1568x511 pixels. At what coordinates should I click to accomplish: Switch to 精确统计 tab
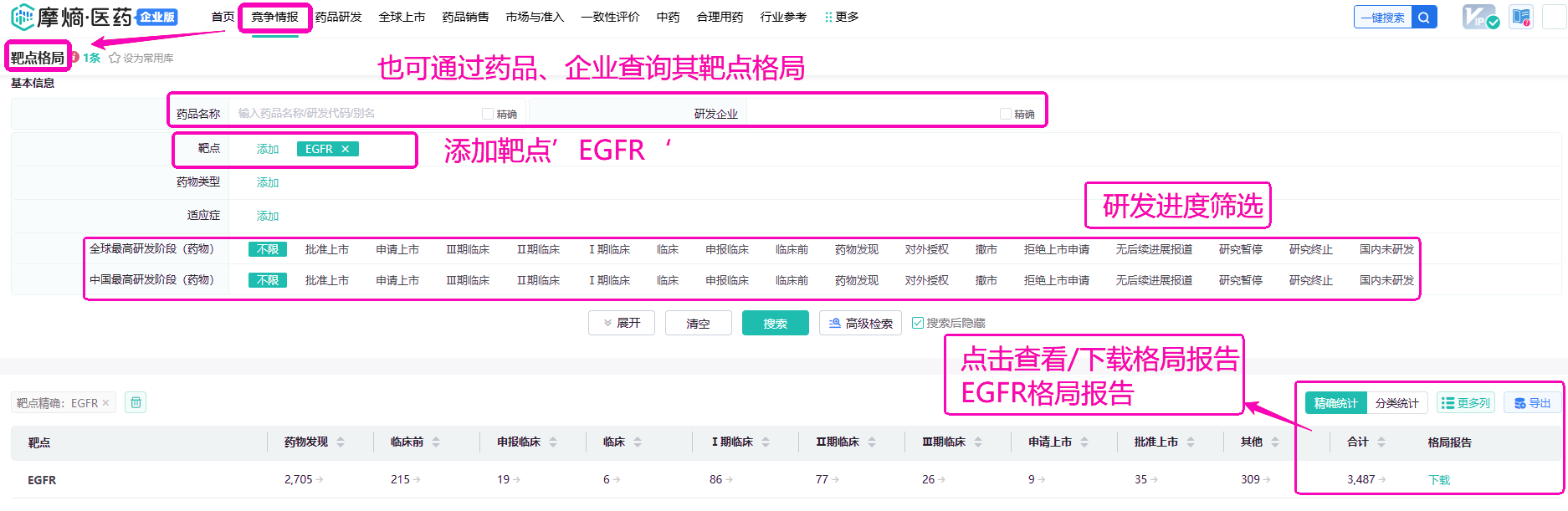[x=1336, y=403]
